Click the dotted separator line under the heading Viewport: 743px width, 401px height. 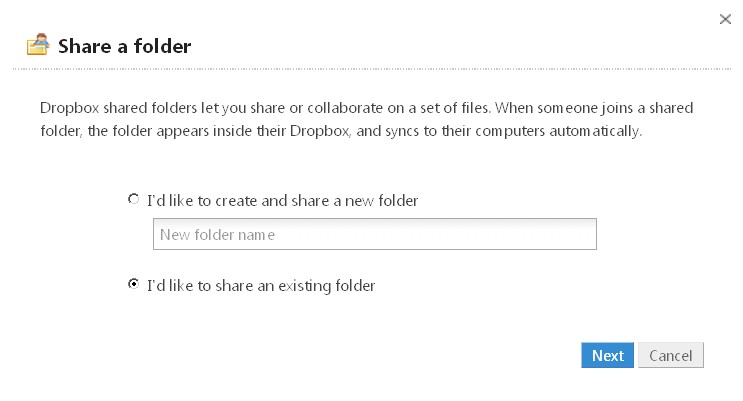click(372, 69)
